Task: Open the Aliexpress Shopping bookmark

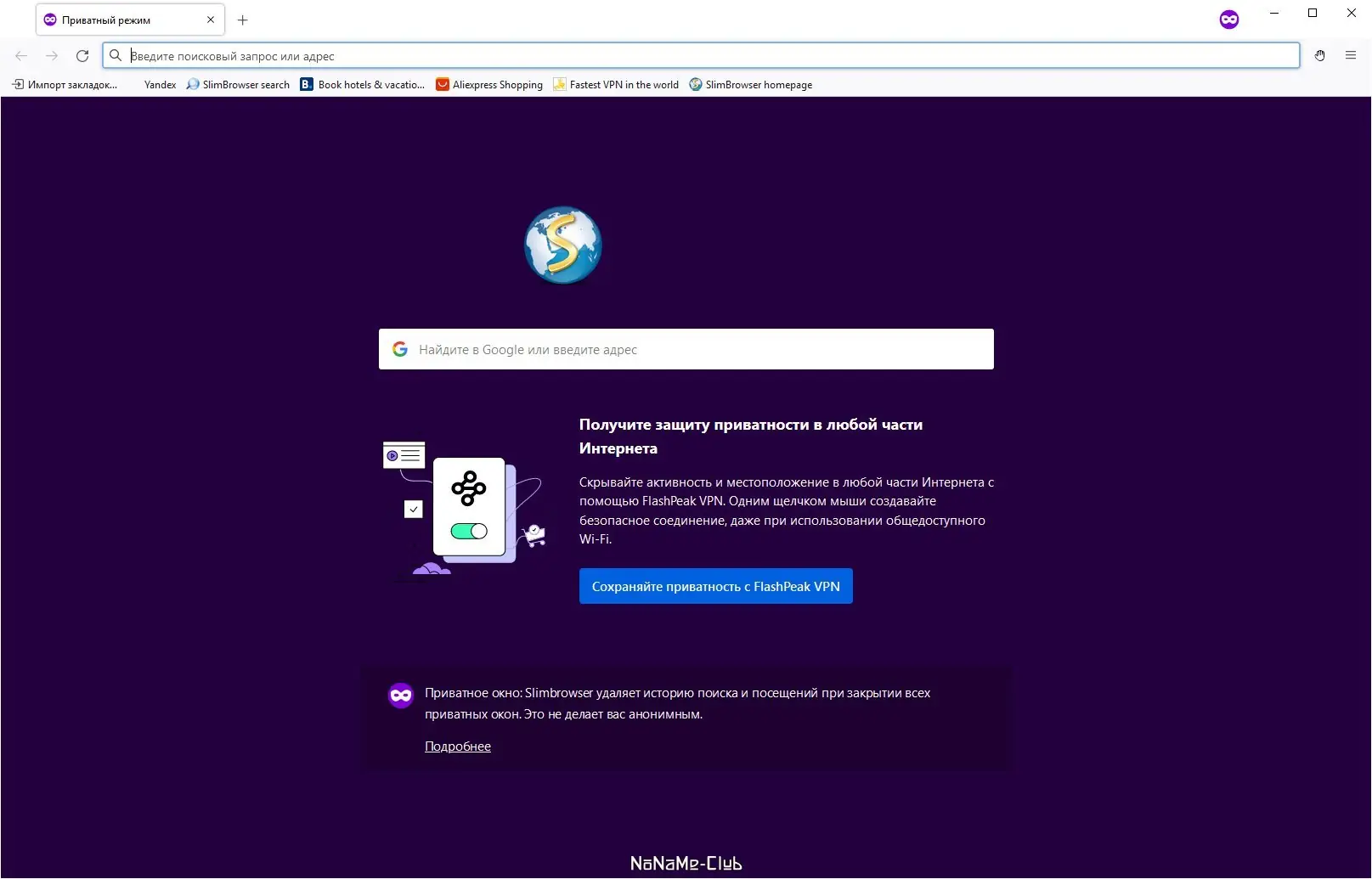Action: coord(489,85)
